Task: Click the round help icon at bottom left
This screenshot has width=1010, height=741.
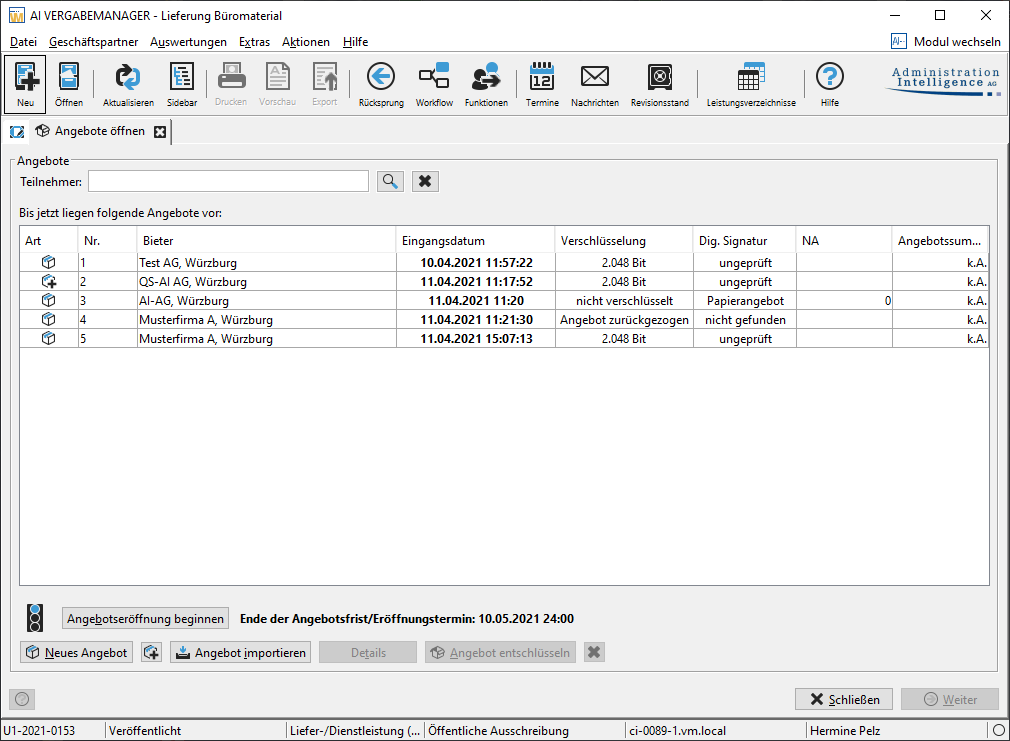Action: [22, 699]
